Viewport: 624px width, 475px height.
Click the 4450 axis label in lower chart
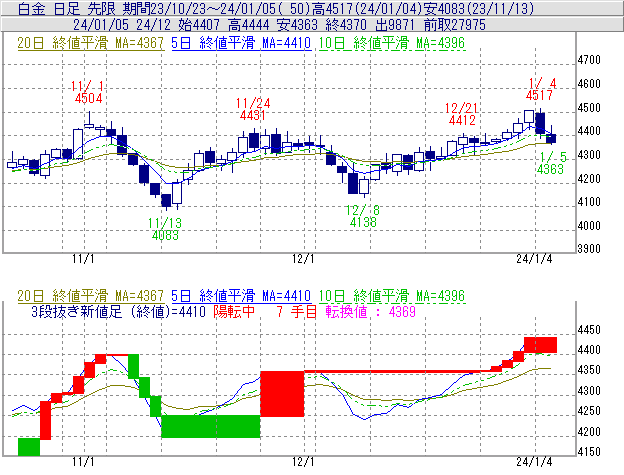589,330
